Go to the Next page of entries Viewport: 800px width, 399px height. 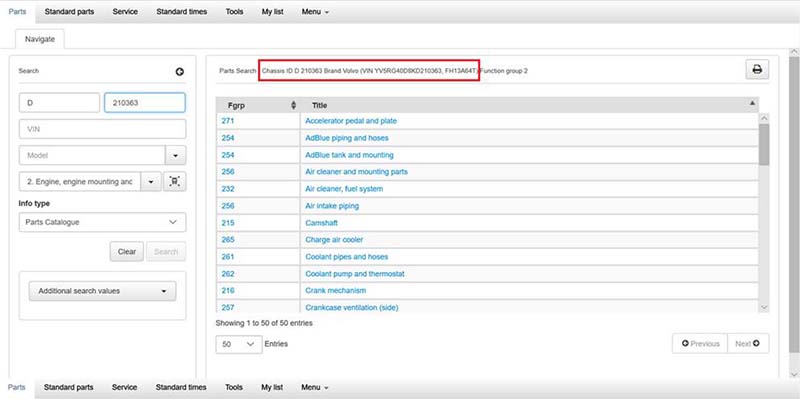[x=748, y=343]
